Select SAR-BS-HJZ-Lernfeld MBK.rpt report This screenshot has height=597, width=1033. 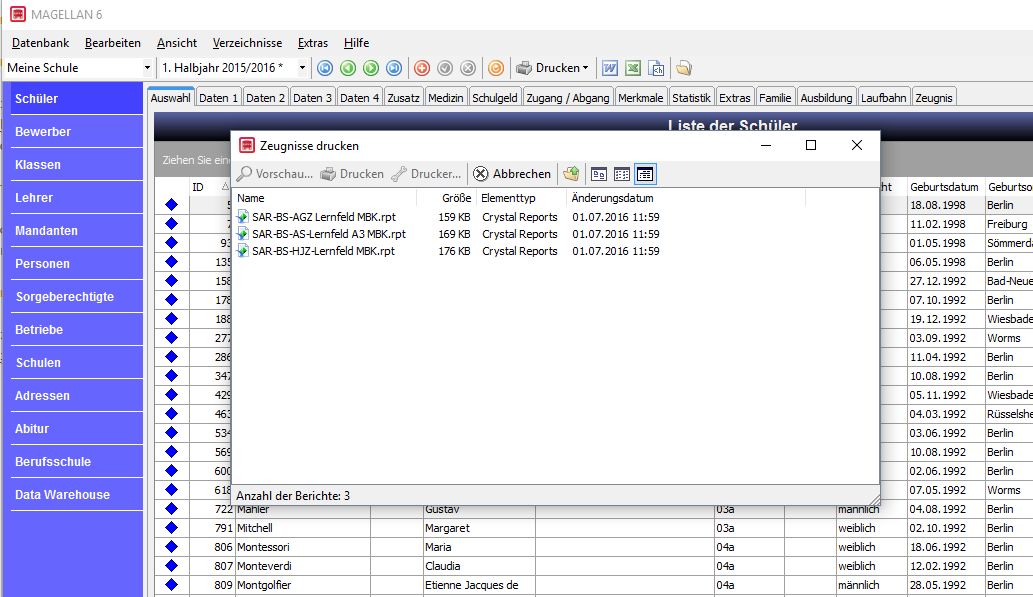coord(323,251)
